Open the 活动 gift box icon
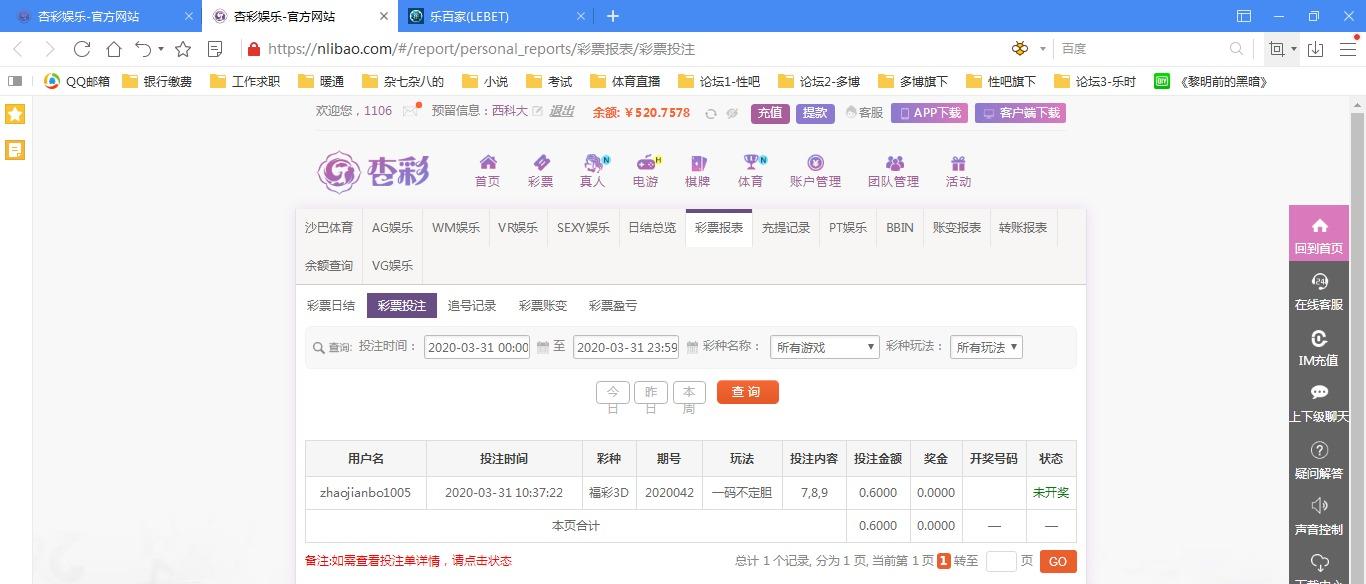Viewport: 1366px width, 584px height. point(958,163)
